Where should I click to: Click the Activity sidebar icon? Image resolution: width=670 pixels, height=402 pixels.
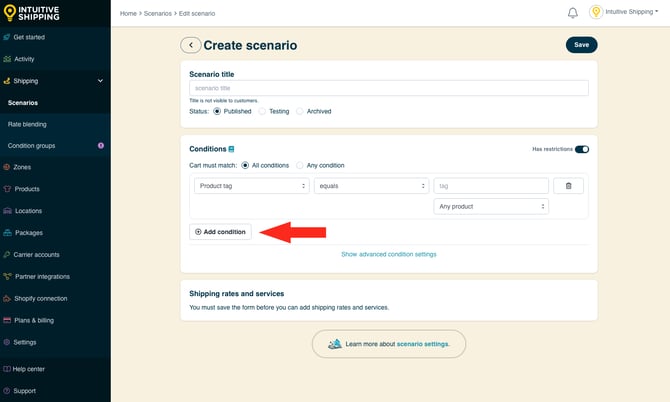[x=7, y=59]
